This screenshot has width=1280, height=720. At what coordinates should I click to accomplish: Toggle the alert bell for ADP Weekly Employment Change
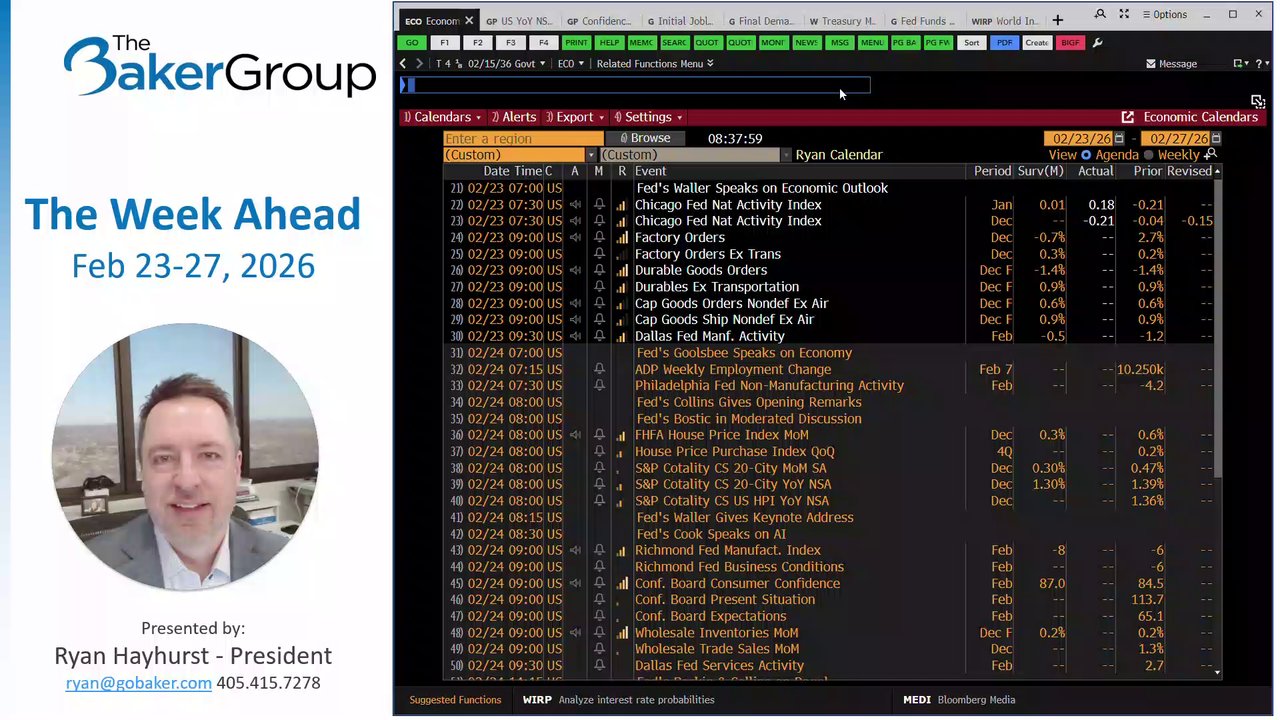coord(599,370)
